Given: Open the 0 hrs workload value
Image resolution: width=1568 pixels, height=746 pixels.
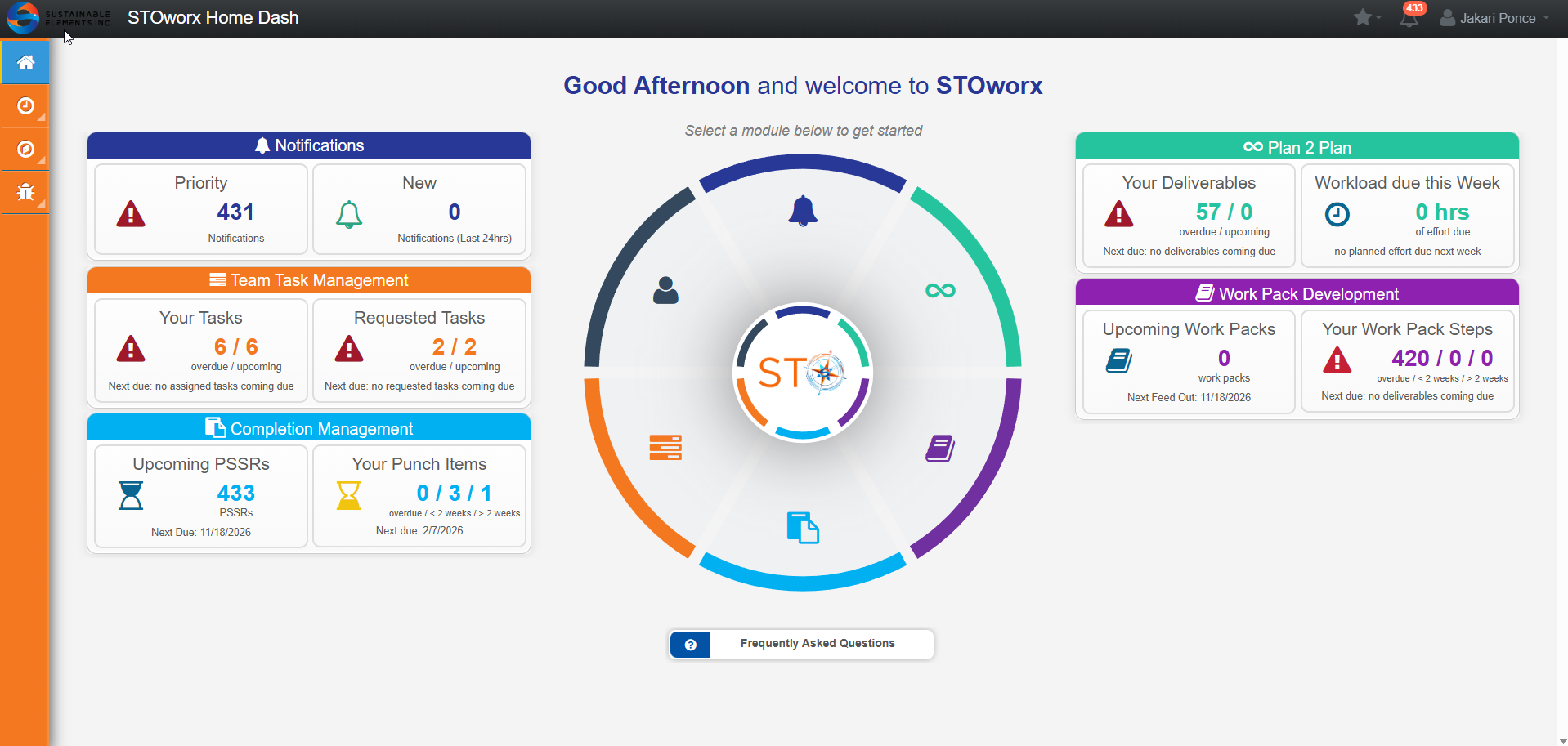Looking at the screenshot, I should [1442, 212].
